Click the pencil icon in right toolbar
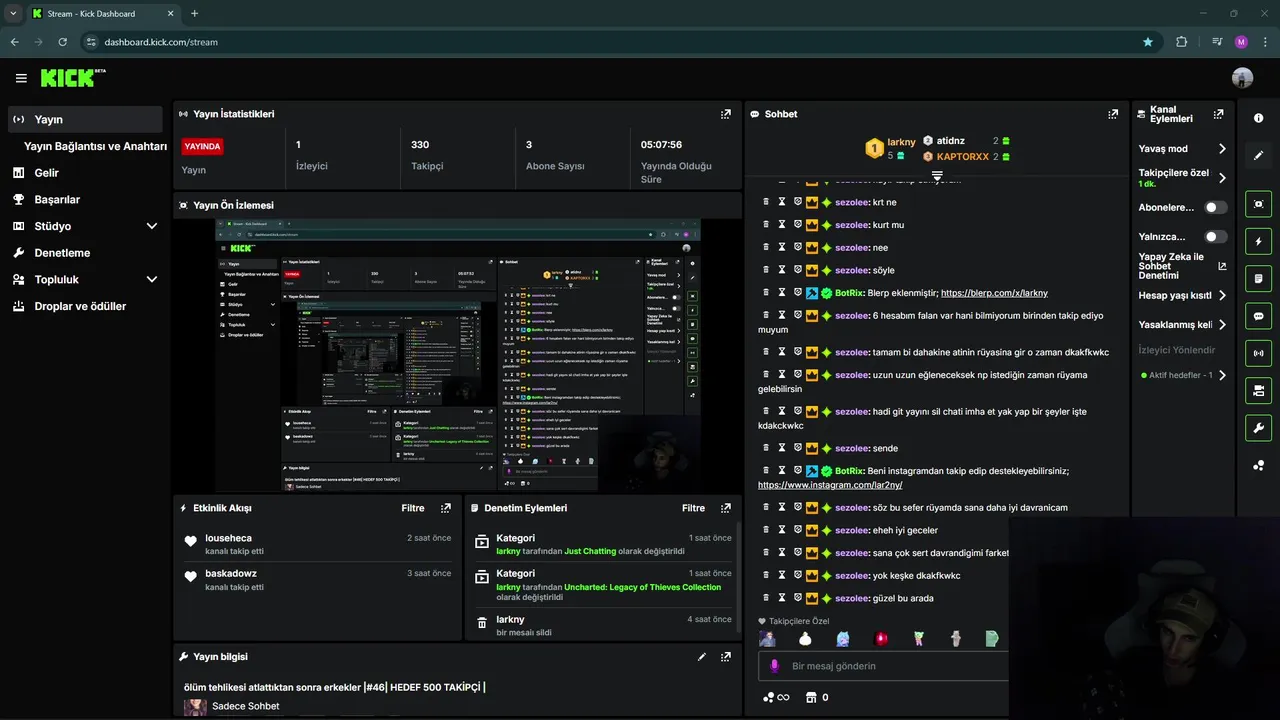This screenshot has width=1280, height=720. [x=1259, y=155]
